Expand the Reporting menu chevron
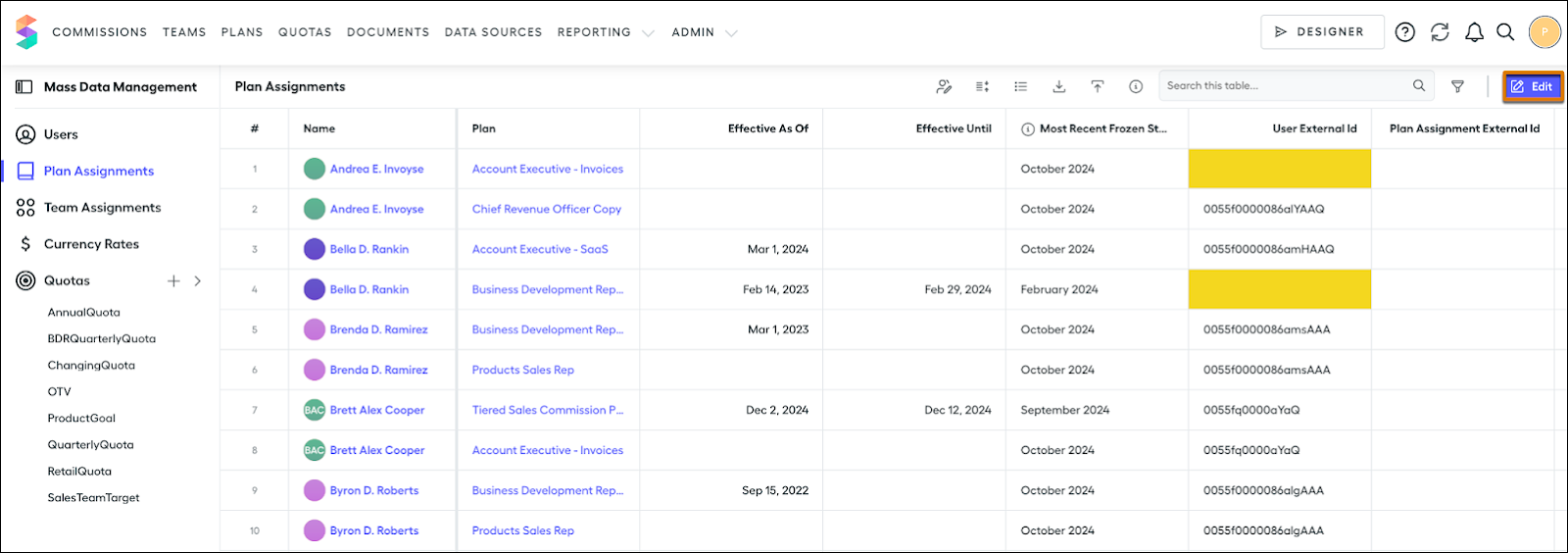 pyautogui.click(x=648, y=33)
